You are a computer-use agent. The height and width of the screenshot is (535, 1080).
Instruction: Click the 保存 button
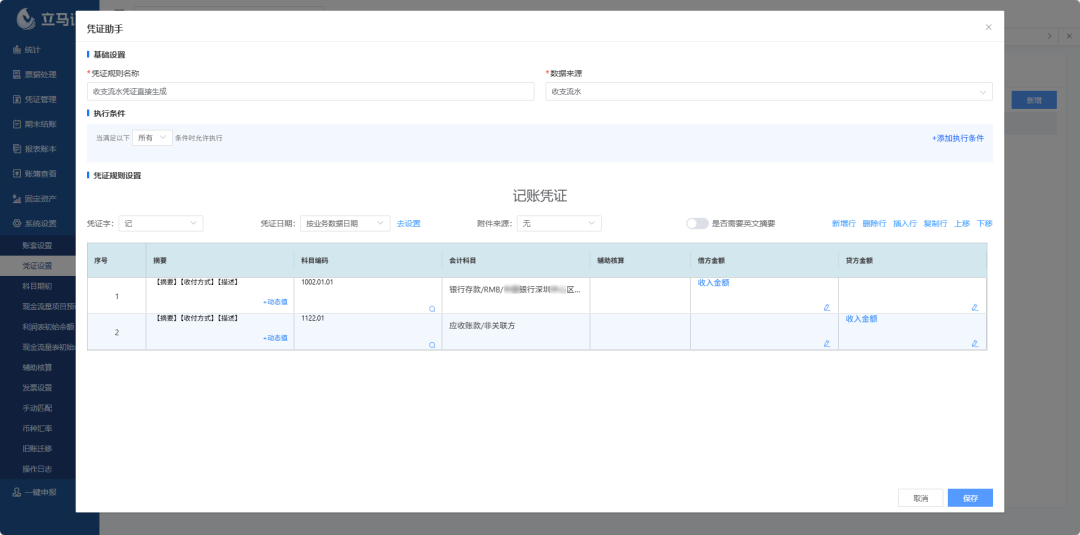tap(970, 498)
